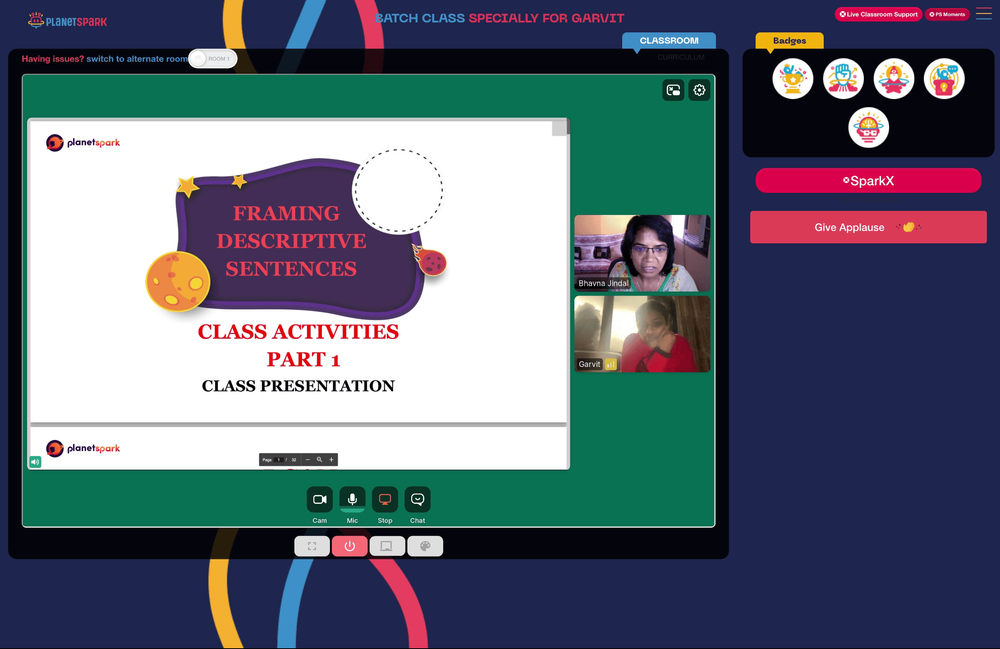Click the page number input field
Screen dimensions: 1000x649
pyautogui.click(x=279, y=460)
